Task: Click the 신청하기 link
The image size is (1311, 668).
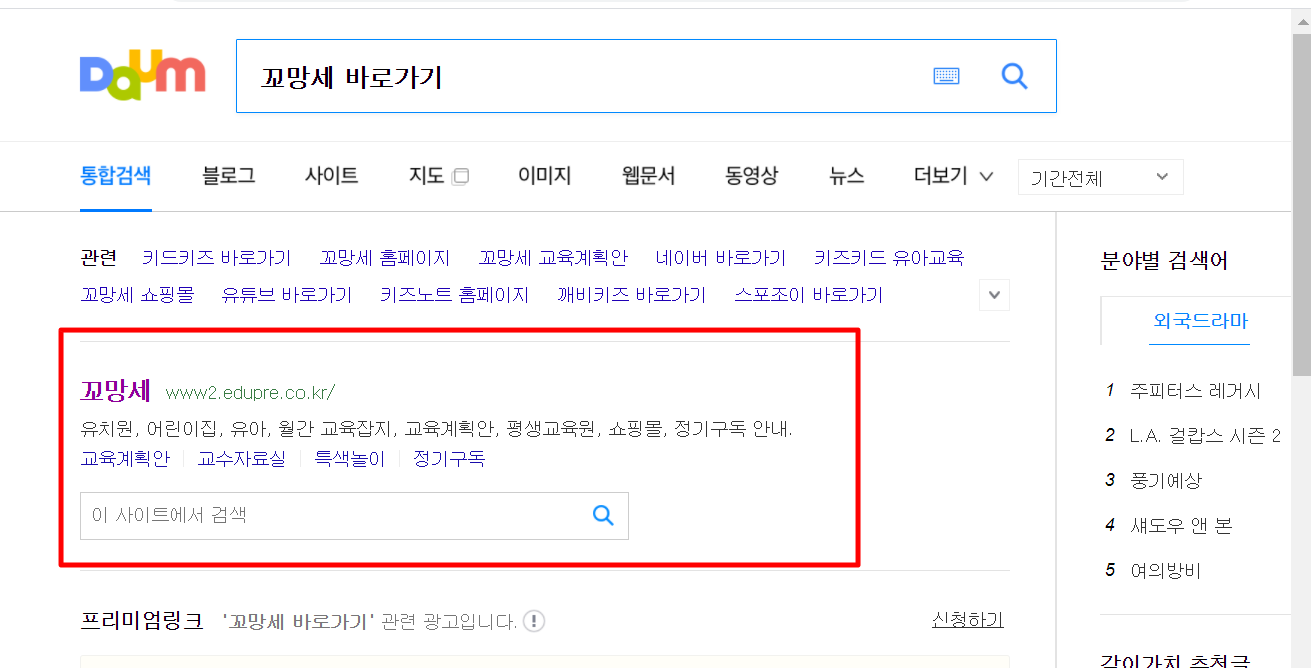Action: tap(968, 620)
